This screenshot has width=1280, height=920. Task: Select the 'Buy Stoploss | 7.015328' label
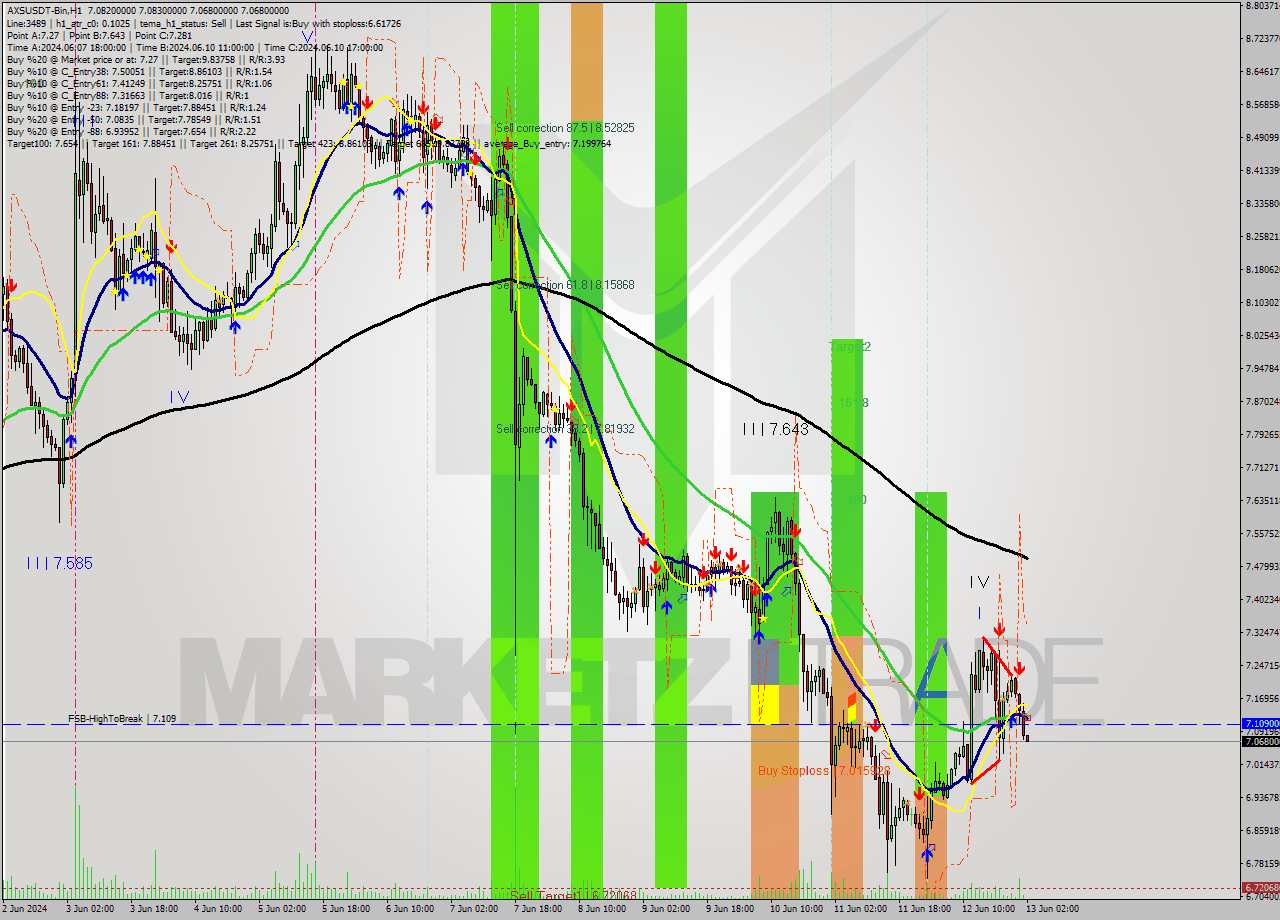(x=823, y=770)
